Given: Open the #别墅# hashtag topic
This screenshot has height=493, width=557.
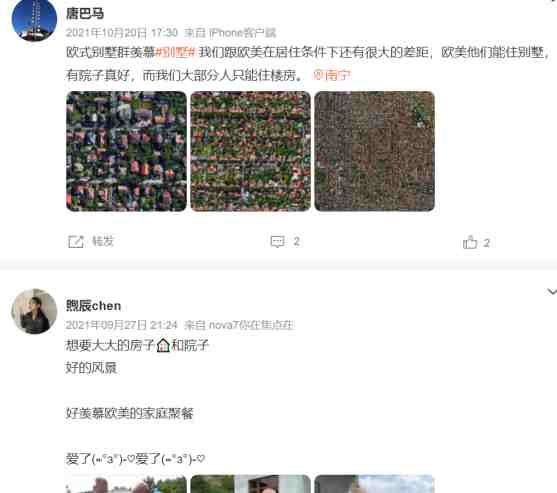Looking at the screenshot, I should [175, 53].
